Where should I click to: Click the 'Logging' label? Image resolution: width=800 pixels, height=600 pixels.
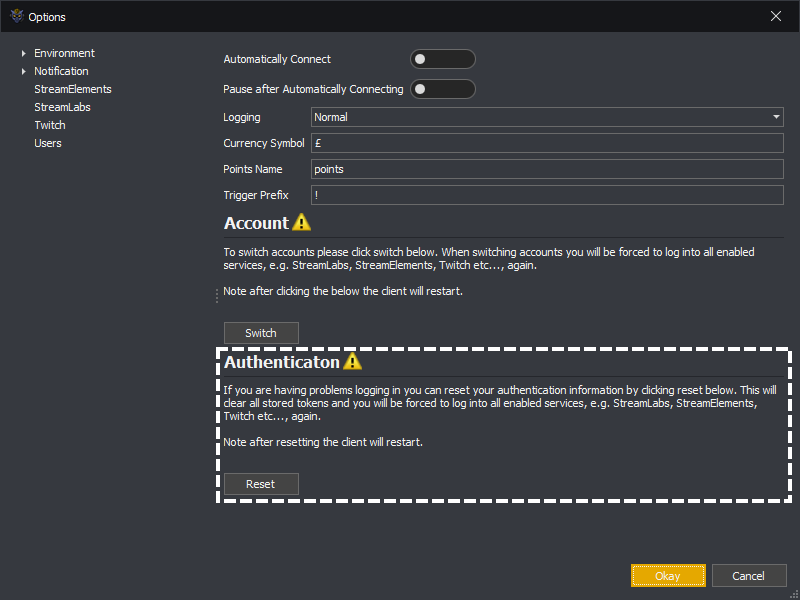point(242,117)
